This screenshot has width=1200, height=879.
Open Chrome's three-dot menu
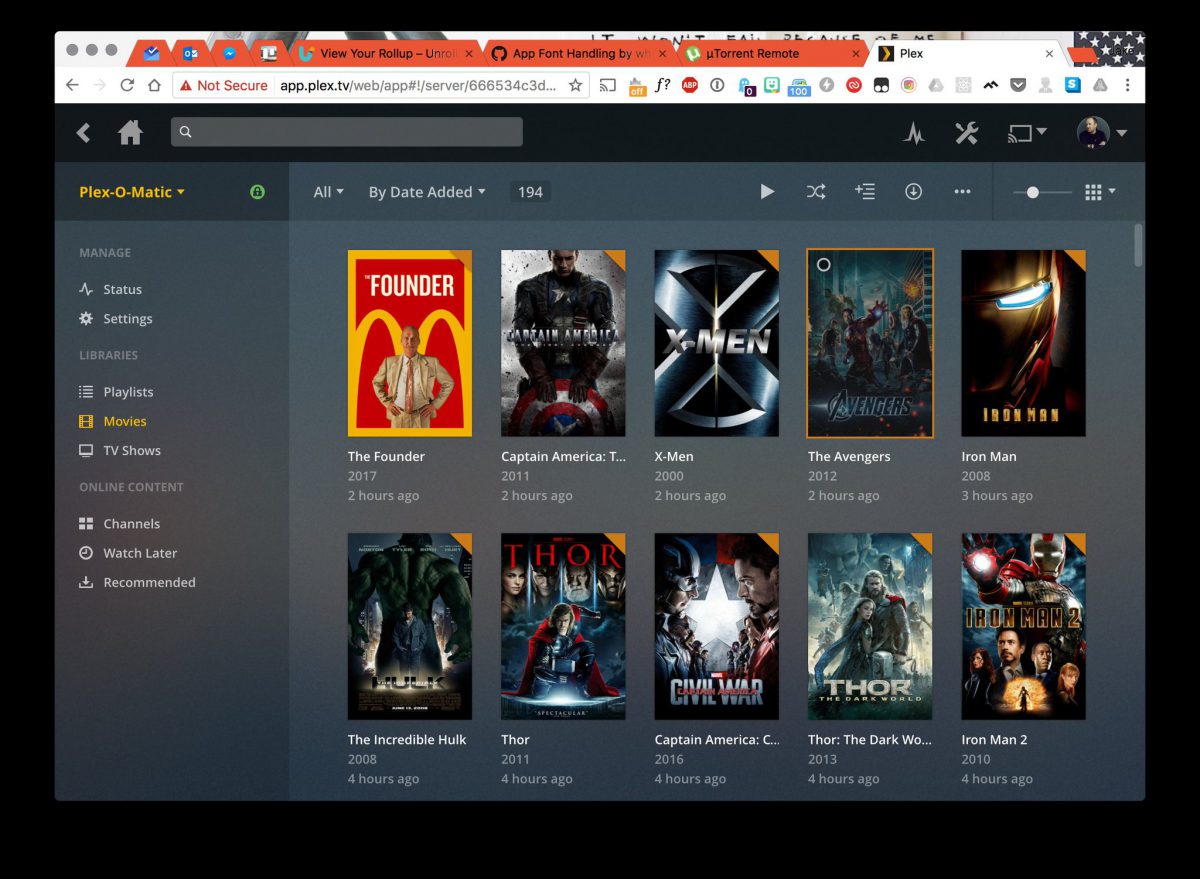(x=1127, y=85)
